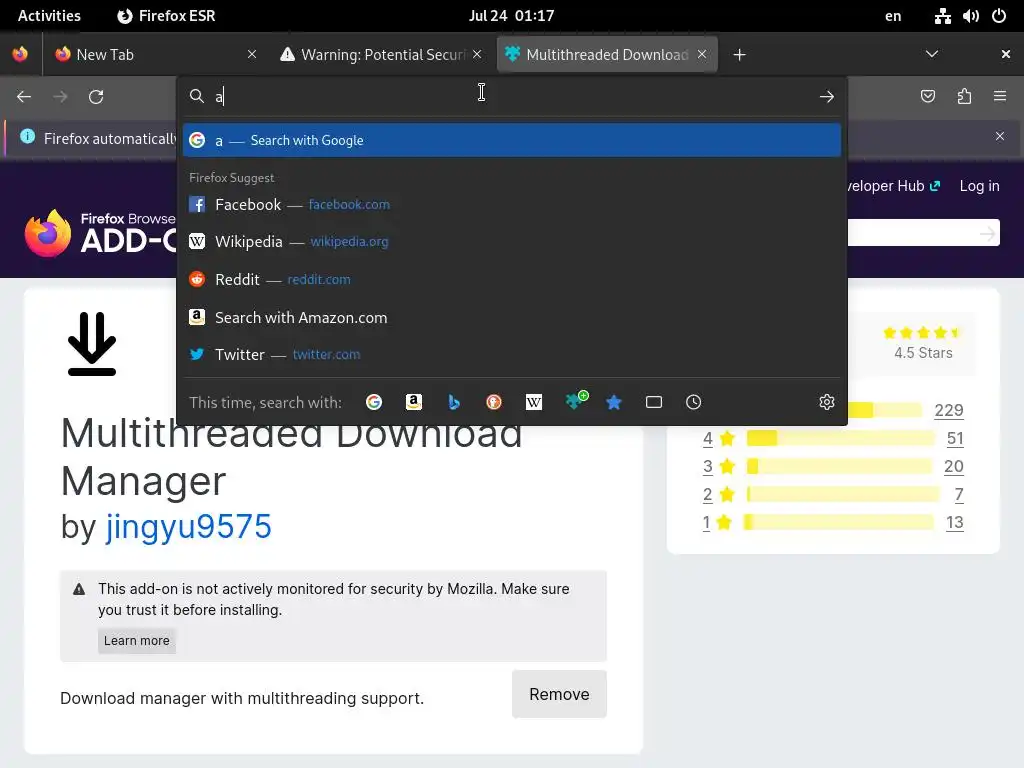Click the 3-star rating bar
Screen dimensions: 1024x768
pos(839,466)
